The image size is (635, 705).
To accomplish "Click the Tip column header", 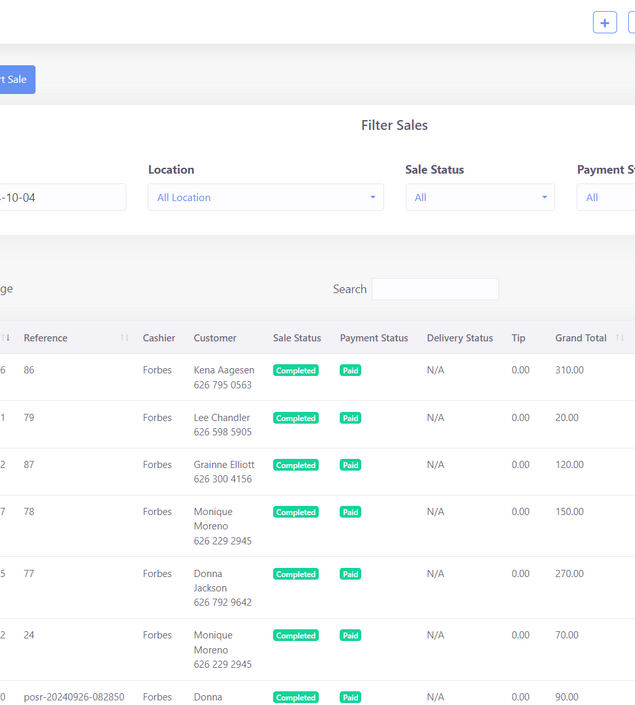I will pyautogui.click(x=518, y=338).
